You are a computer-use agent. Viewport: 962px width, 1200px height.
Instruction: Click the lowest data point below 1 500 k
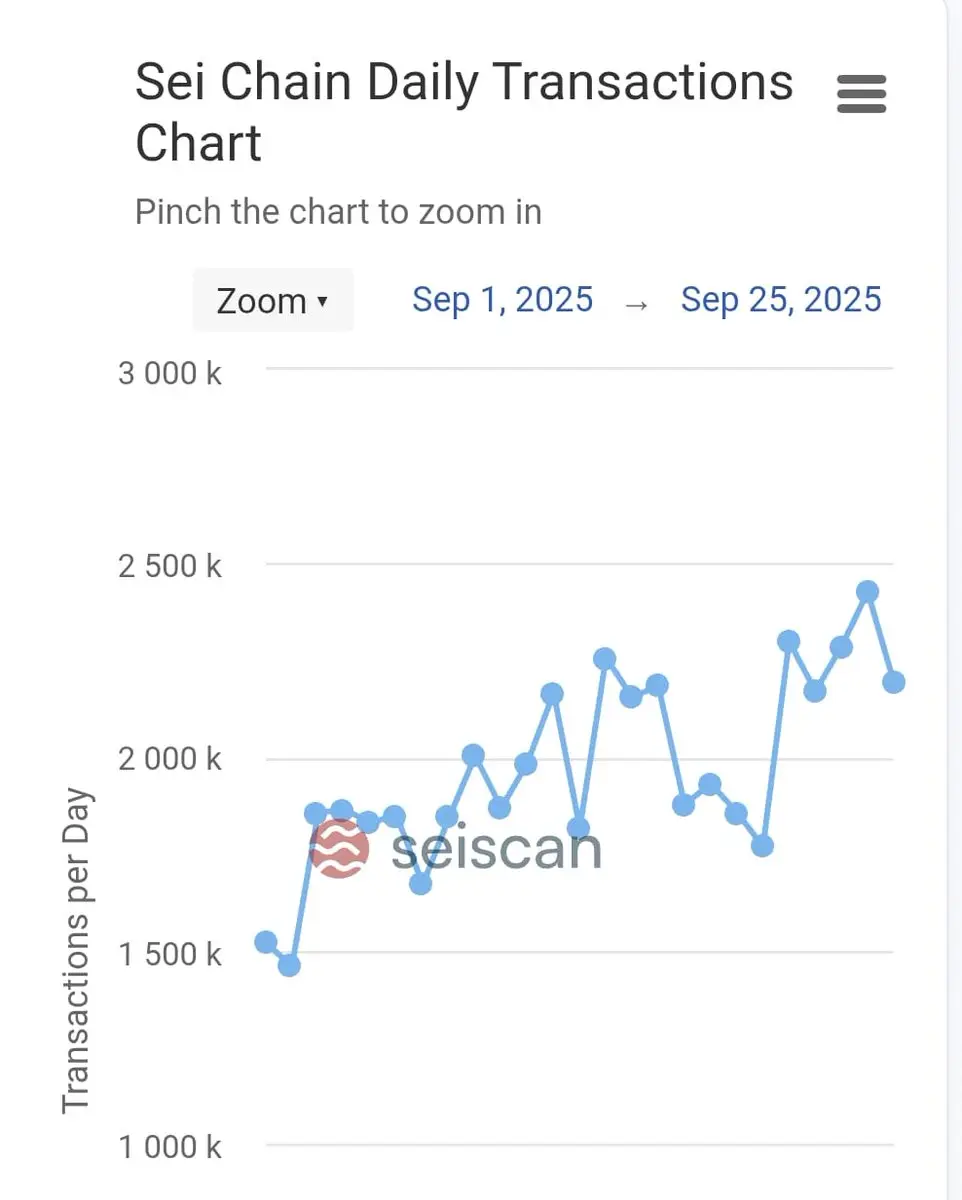pos(289,965)
